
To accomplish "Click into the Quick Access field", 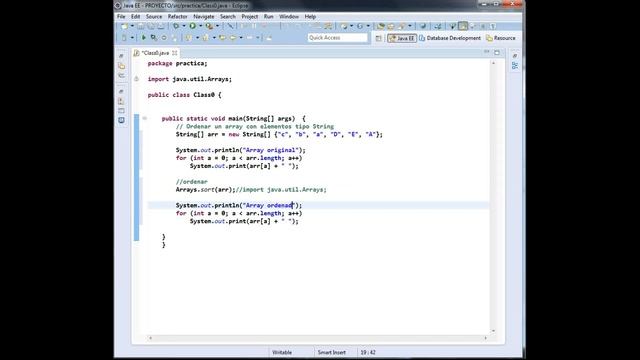I will click(x=338, y=38).
